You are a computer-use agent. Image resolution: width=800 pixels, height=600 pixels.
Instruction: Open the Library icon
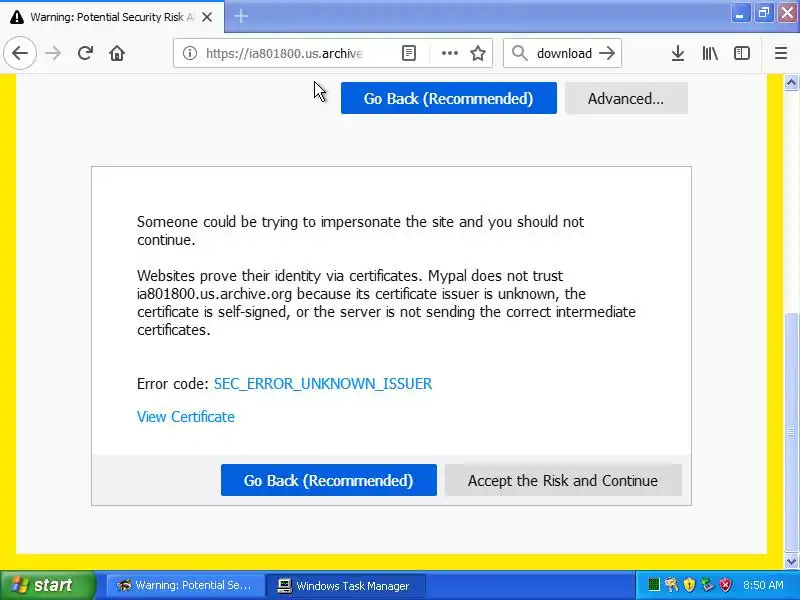click(x=710, y=53)
